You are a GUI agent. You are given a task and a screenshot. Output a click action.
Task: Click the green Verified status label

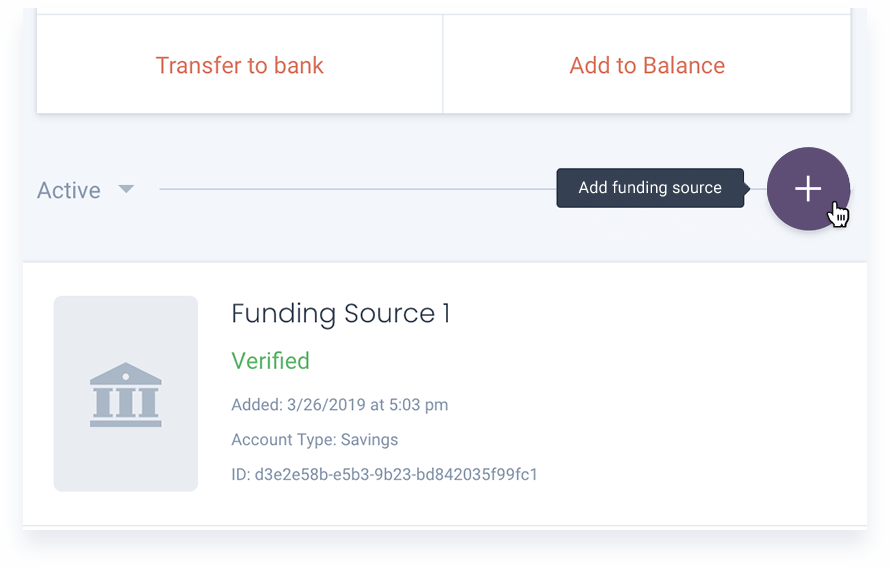pyautogui.click(x=270, y=361)
